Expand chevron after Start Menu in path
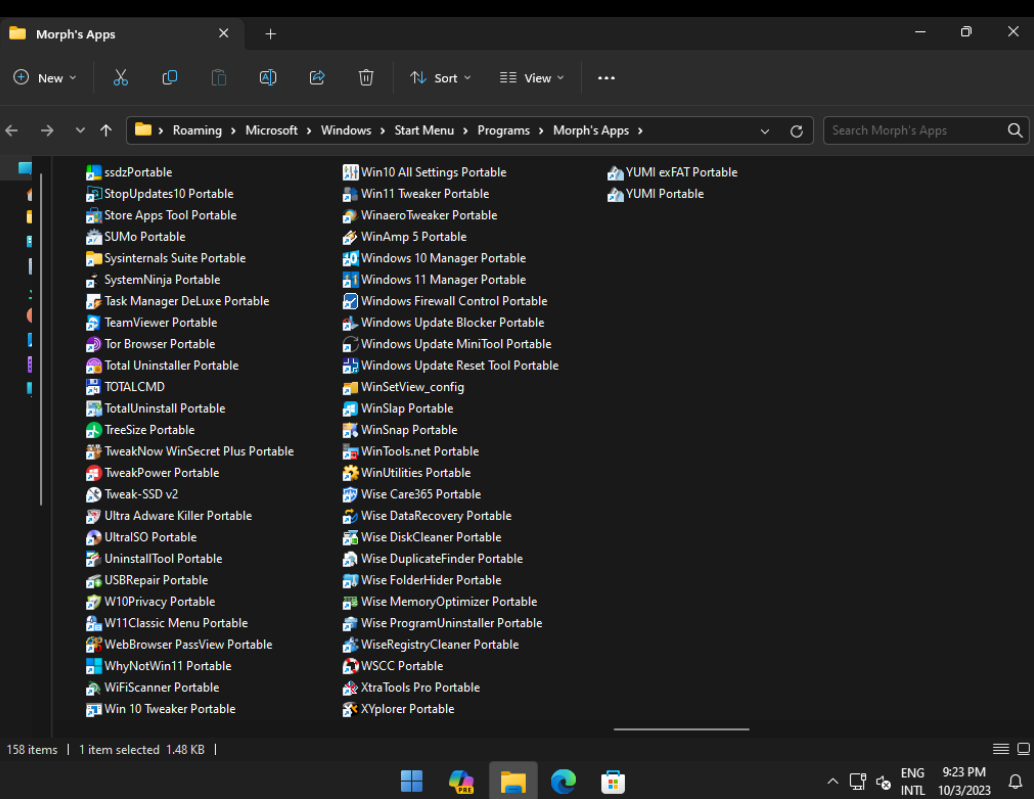 tap(465, 131)
